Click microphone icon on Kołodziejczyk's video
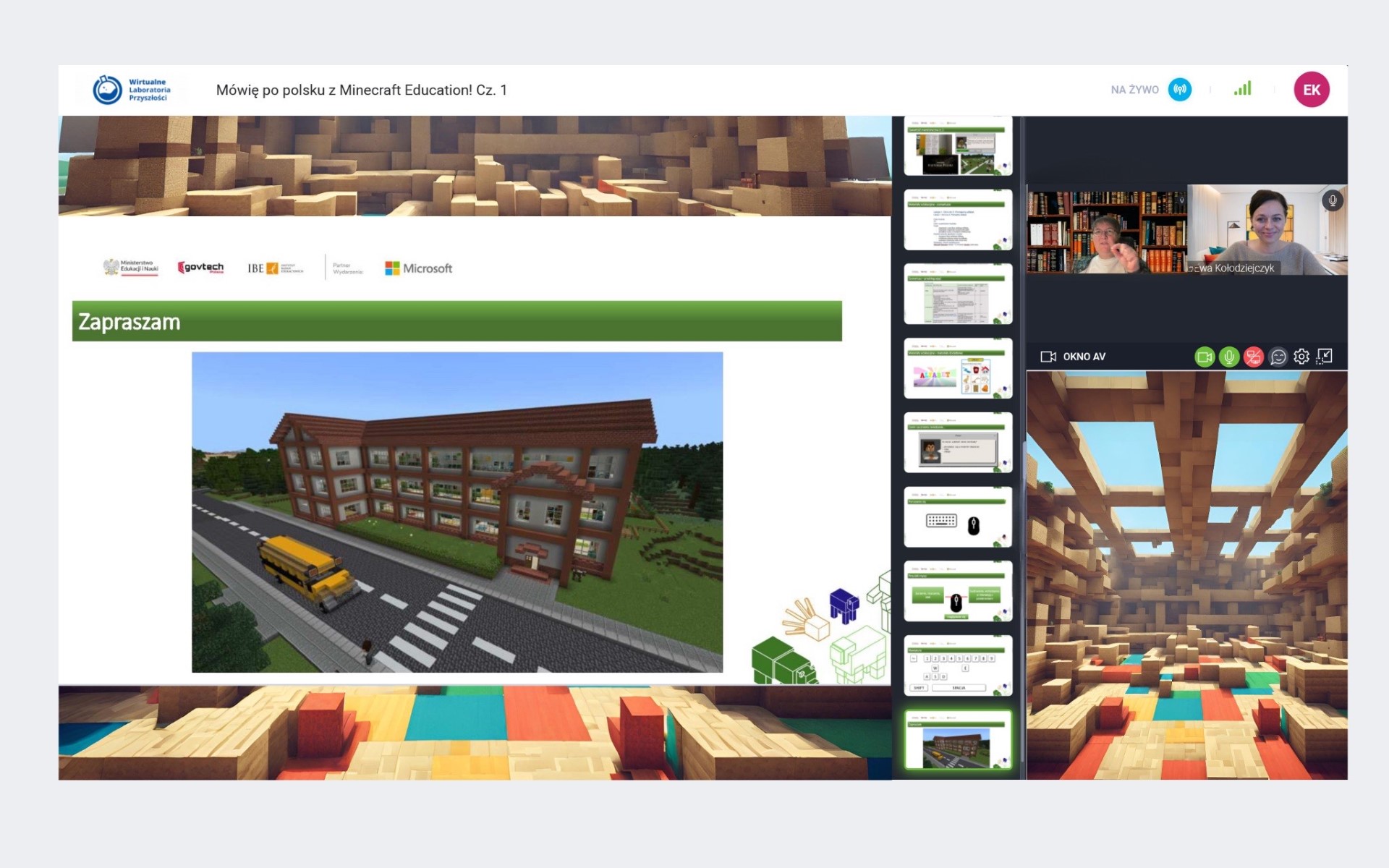 (x=1332, y=200)
